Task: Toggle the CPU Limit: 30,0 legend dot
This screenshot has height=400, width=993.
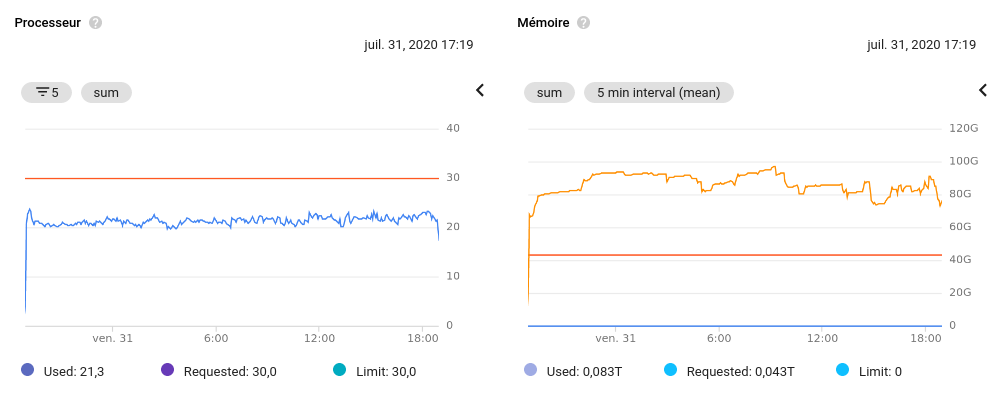Action: [x=338, y=371]
